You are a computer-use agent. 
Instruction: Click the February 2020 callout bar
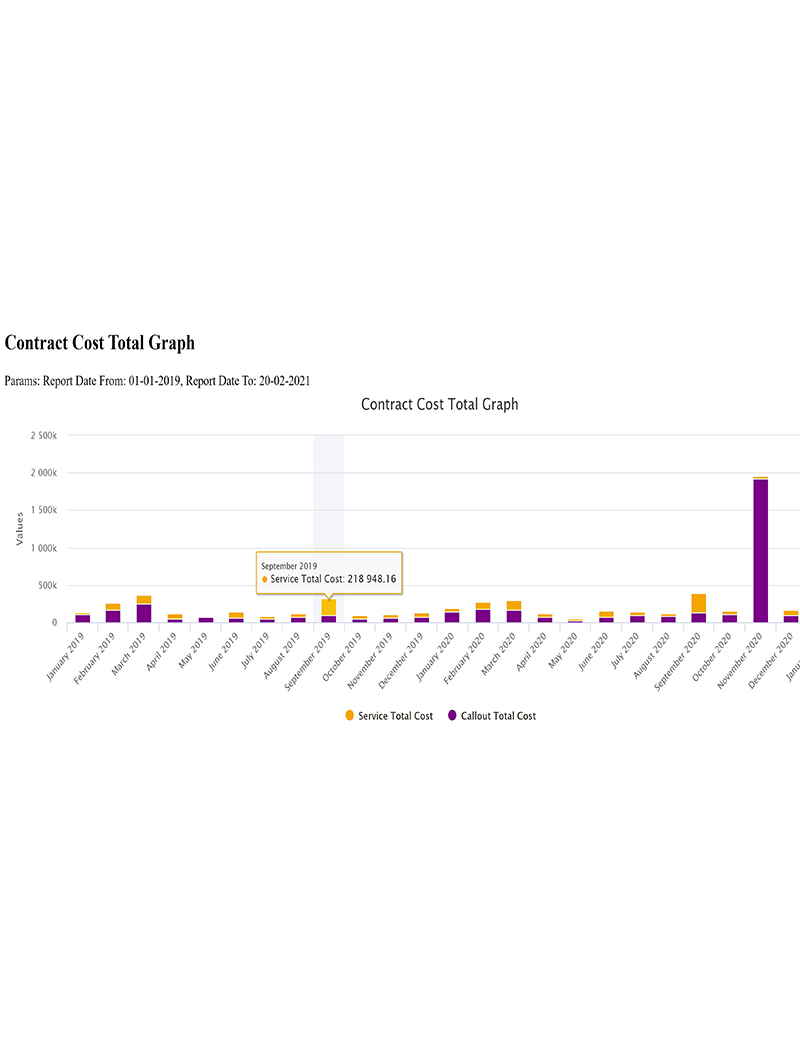483,616
